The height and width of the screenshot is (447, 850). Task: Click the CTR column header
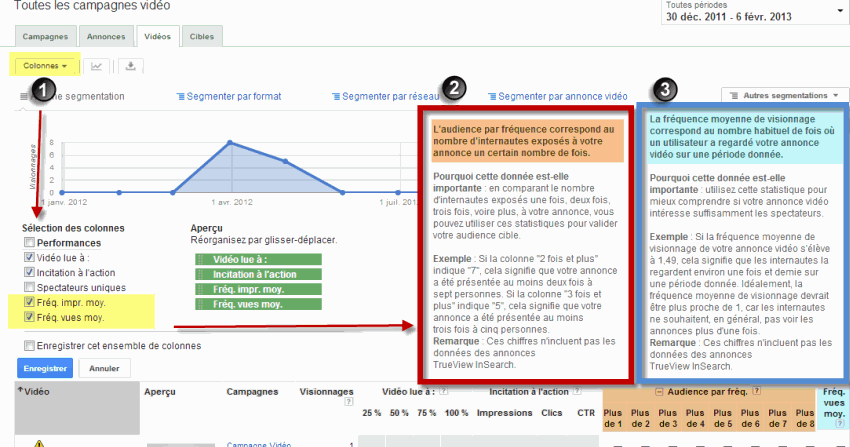click(x=586, y=413)
